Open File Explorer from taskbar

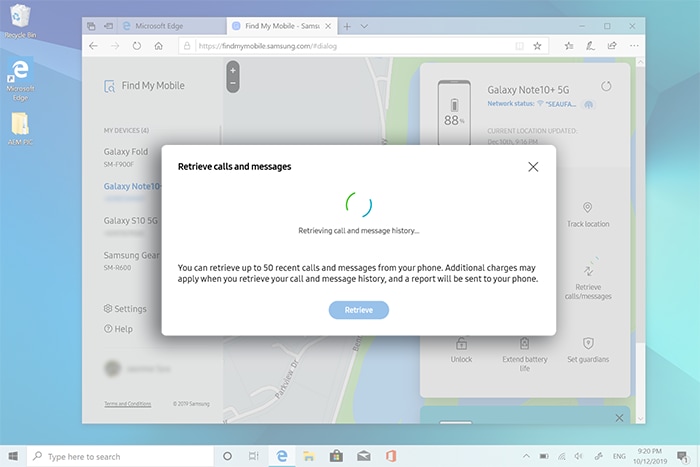(x=308, y=456)
